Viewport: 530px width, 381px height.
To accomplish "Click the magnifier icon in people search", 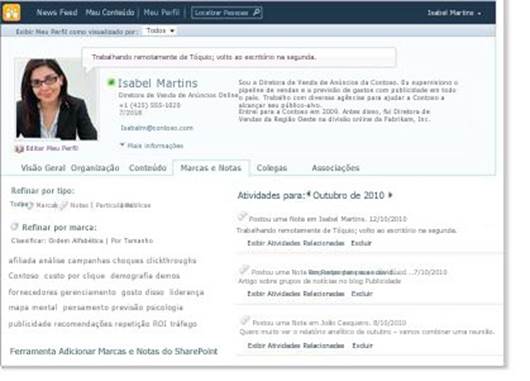I will (257, 13).
